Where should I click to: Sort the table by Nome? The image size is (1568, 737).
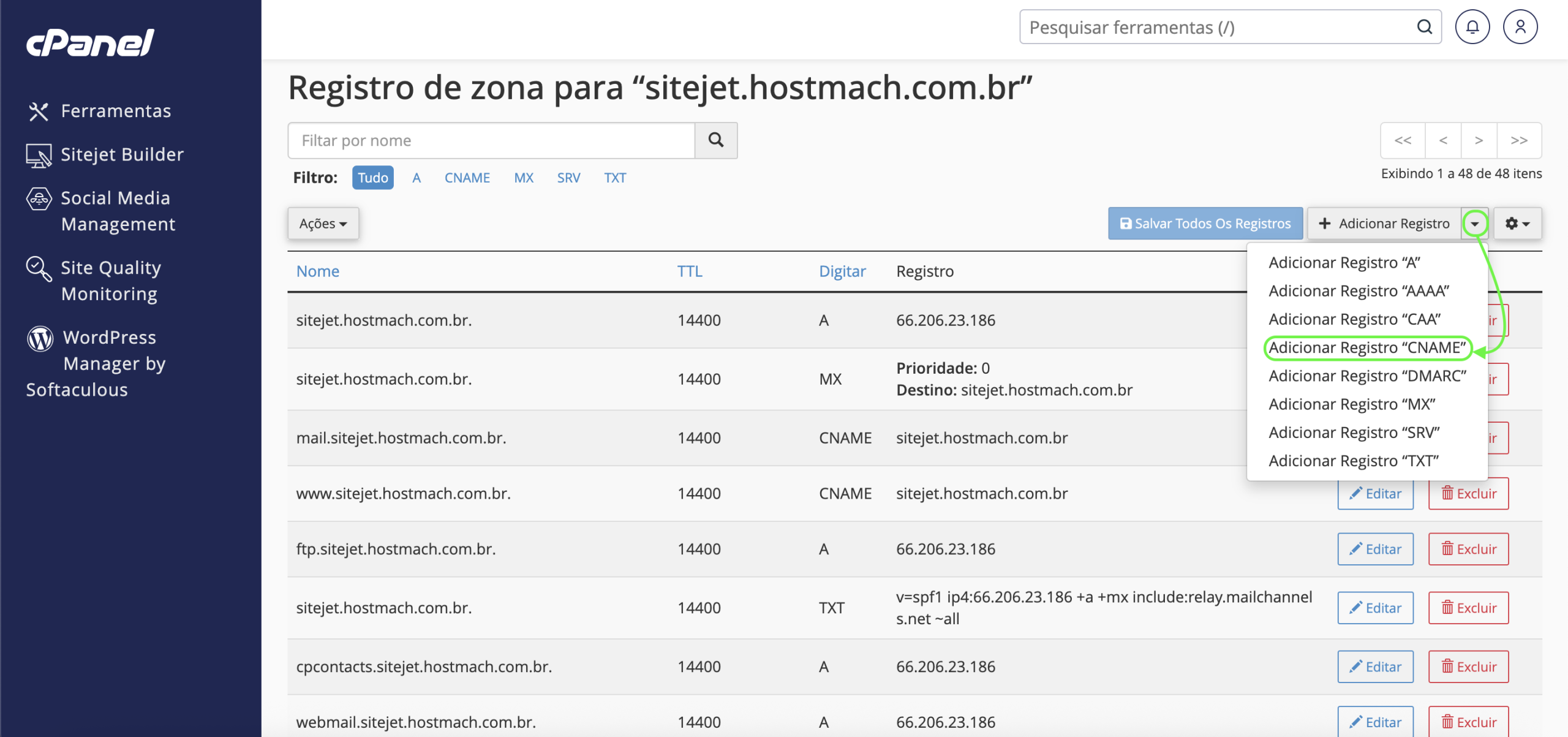pos(317,271)
